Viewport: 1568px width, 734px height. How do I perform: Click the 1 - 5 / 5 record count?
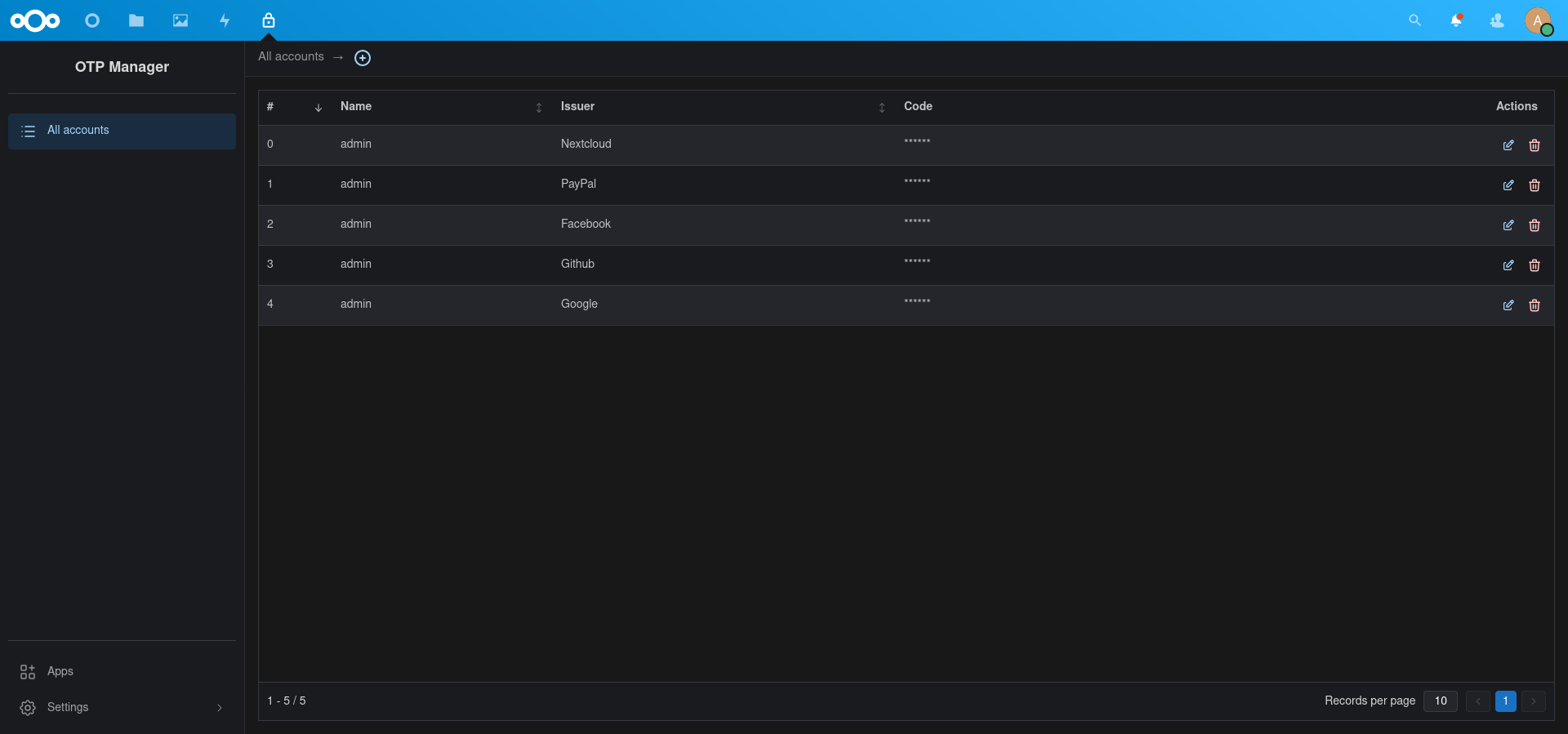[x=287, y=701]
